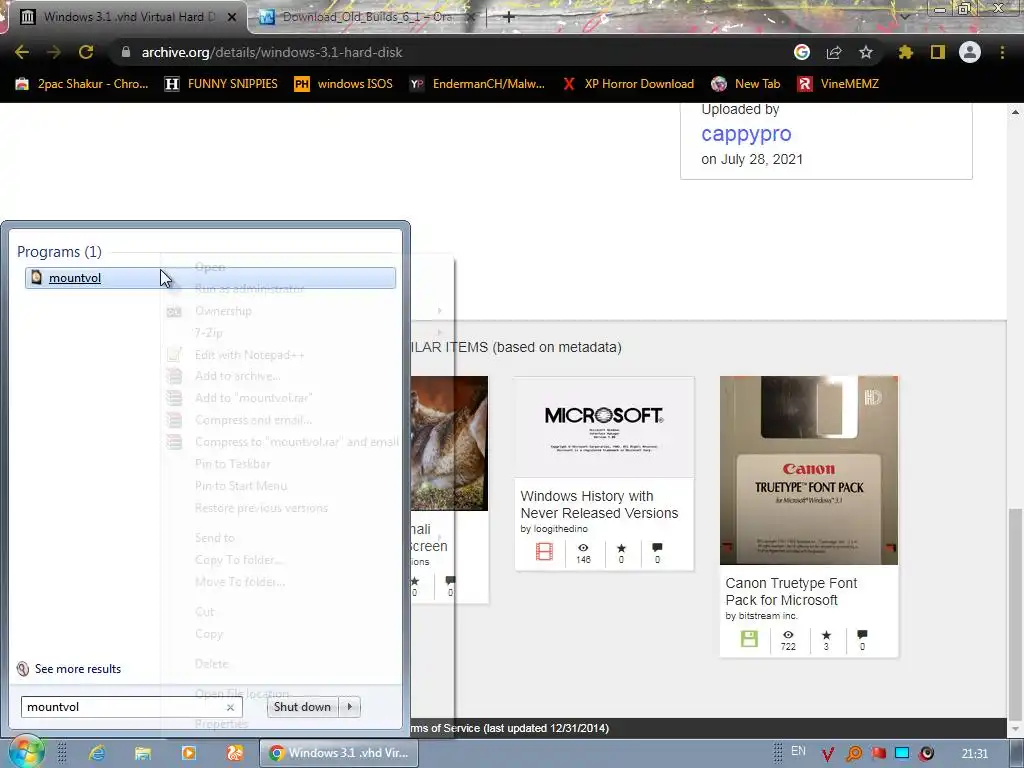Open FUNNY SNIPPIES bookmark
Image resolution: width=1024 pixels, height=768 pixels.
tap(221, 84)
